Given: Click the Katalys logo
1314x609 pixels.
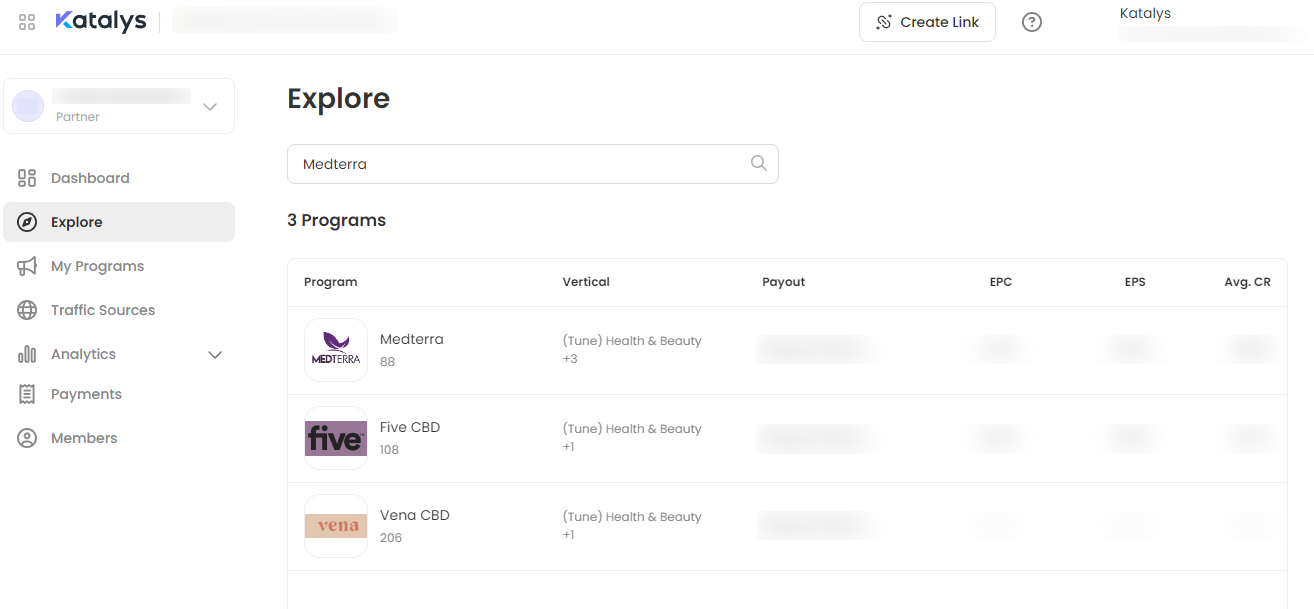Looking at the screenshot, I should point(101,21).
